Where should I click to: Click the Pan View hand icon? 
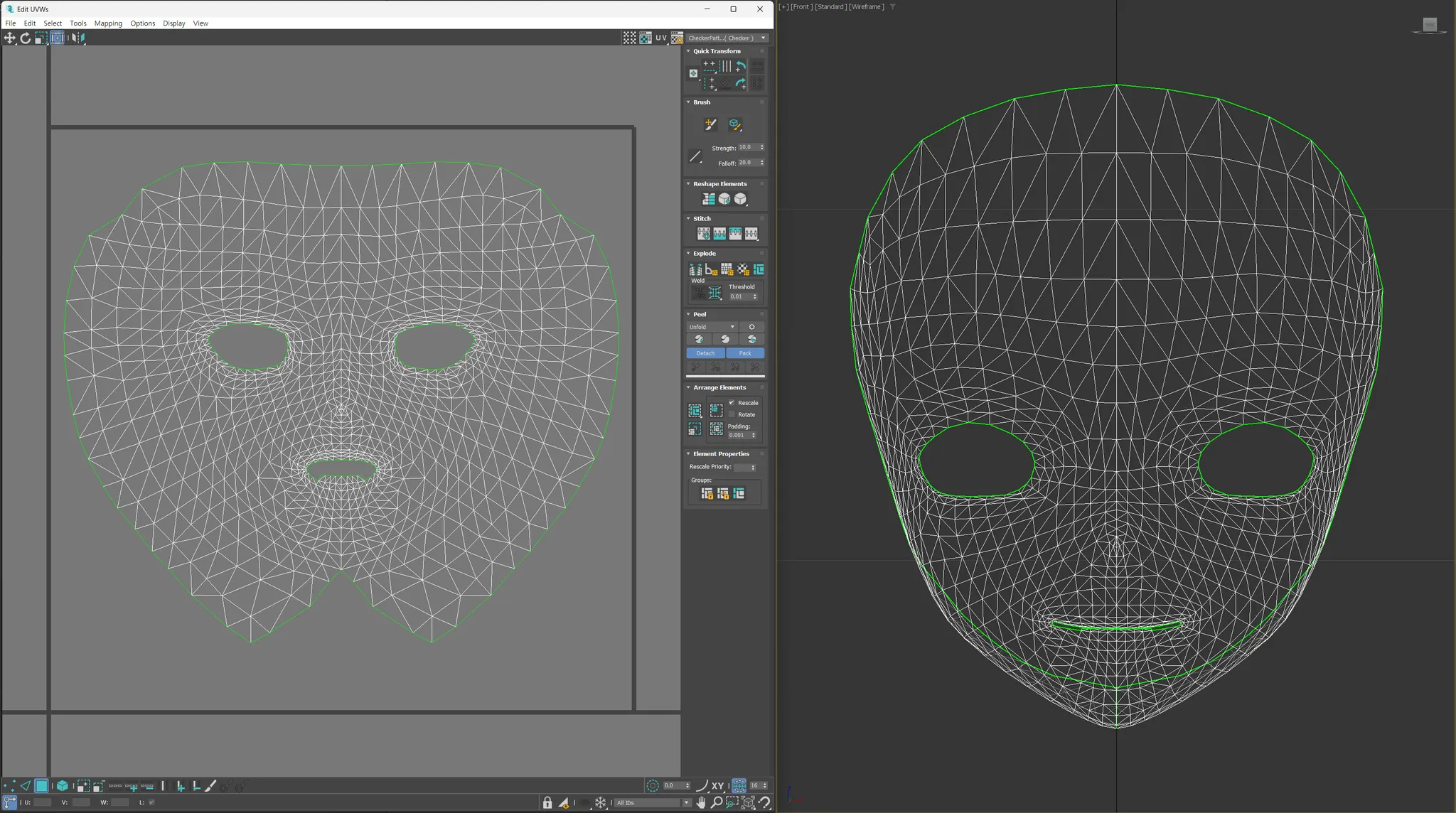pyautogui.click(x=701, y=802)
